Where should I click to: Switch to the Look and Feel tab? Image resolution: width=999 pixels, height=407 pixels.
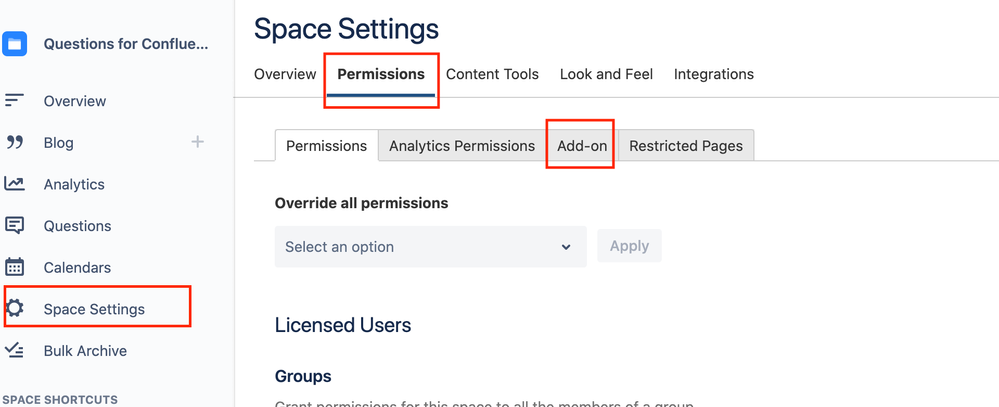[606, 74]
